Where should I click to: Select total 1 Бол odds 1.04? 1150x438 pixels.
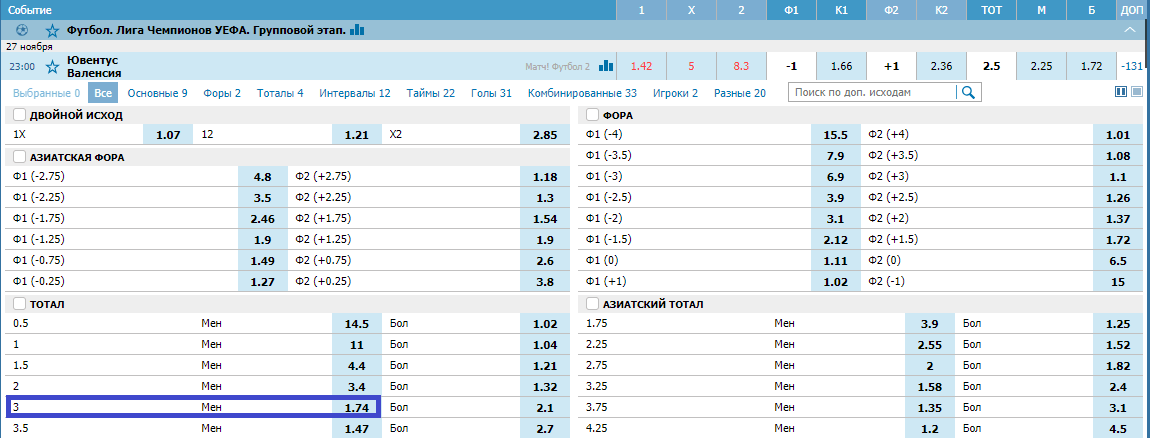click(x=545, y=344)
